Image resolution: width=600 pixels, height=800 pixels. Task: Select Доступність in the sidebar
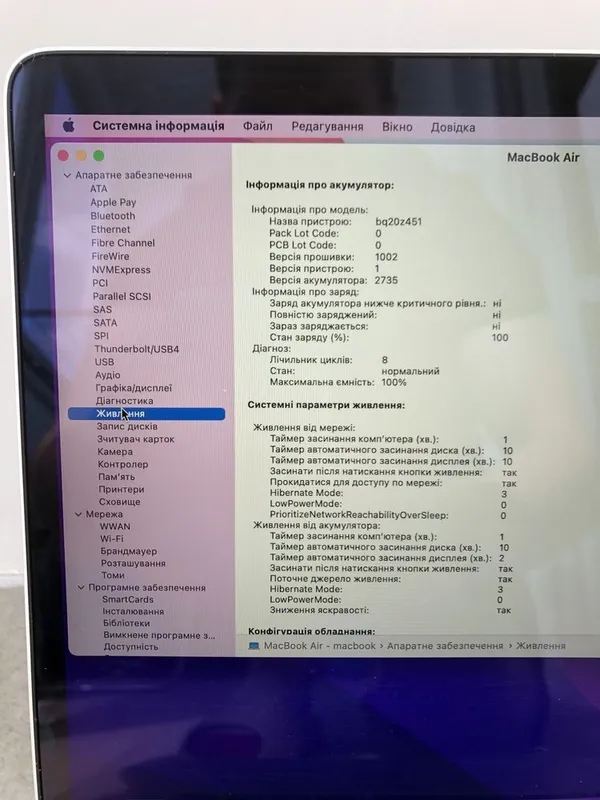(x=131, y=647)
